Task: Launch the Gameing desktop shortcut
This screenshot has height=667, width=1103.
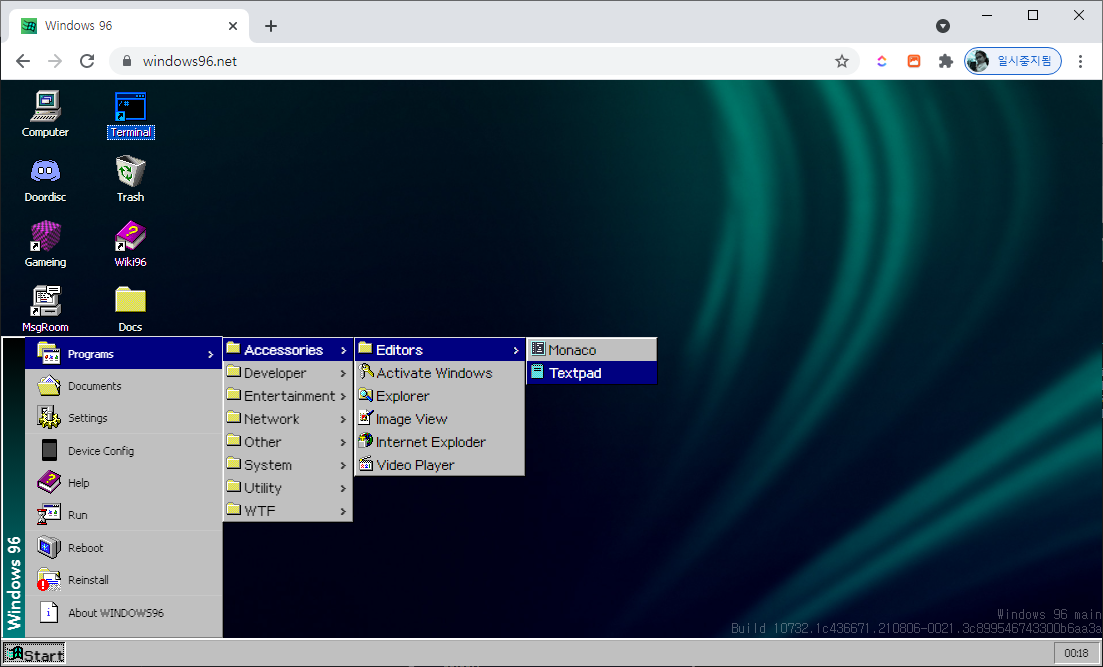Action: [45, 244]
